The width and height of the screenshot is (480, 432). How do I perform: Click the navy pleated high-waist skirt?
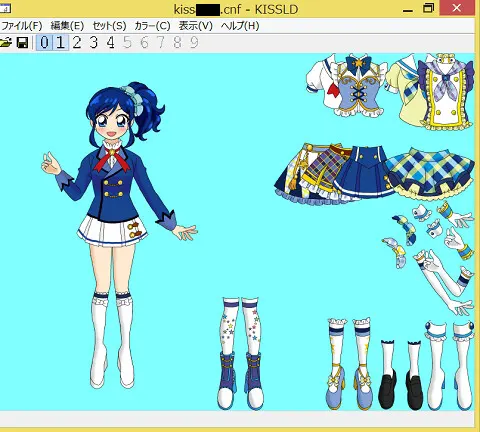[x=363, y=173]
